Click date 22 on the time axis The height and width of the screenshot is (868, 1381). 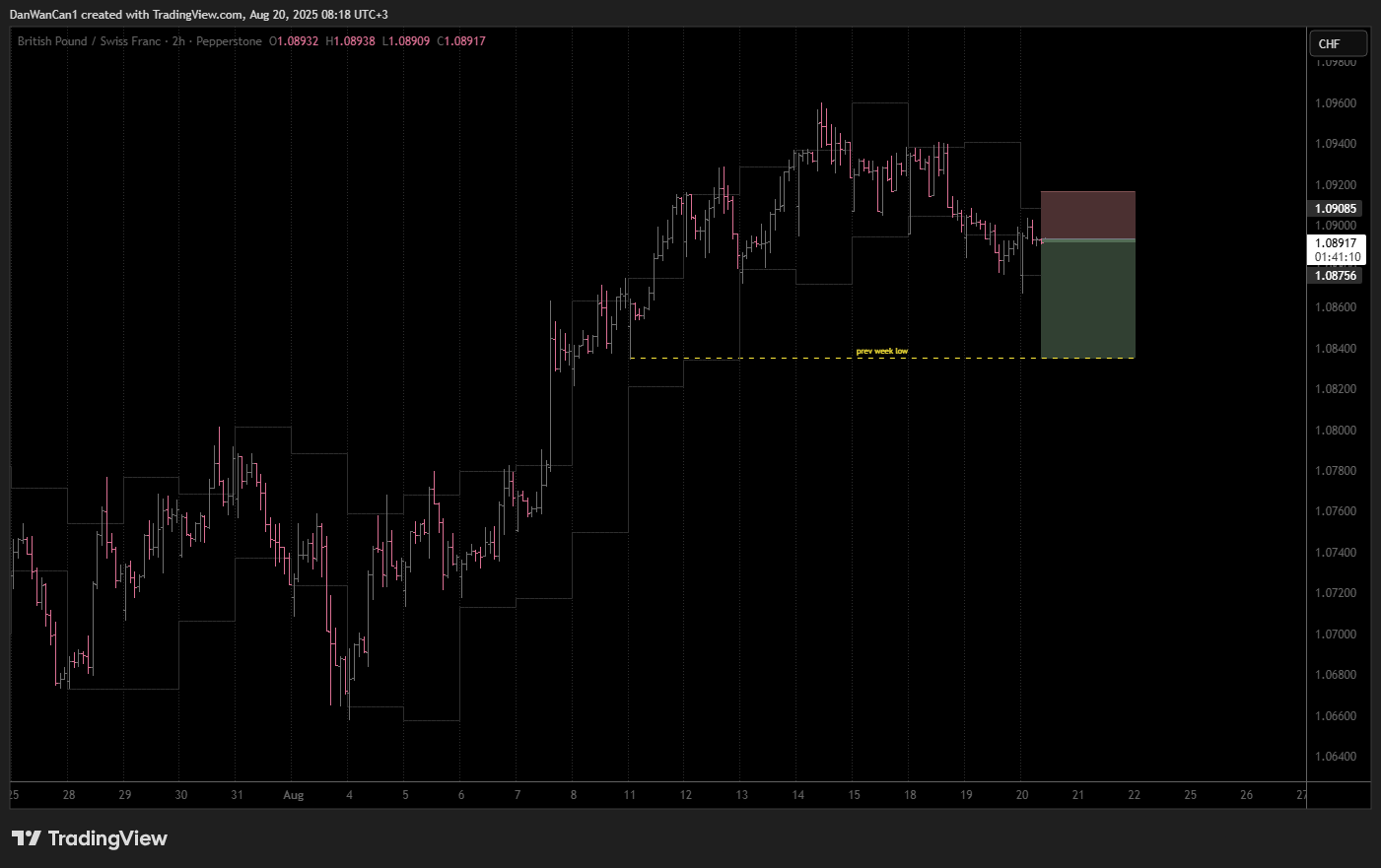pos(1135,795)
